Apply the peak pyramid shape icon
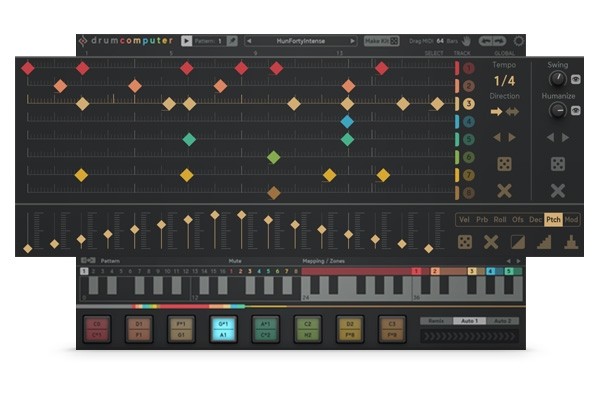Screen dimensions: 600x400 tap(571, 242)
